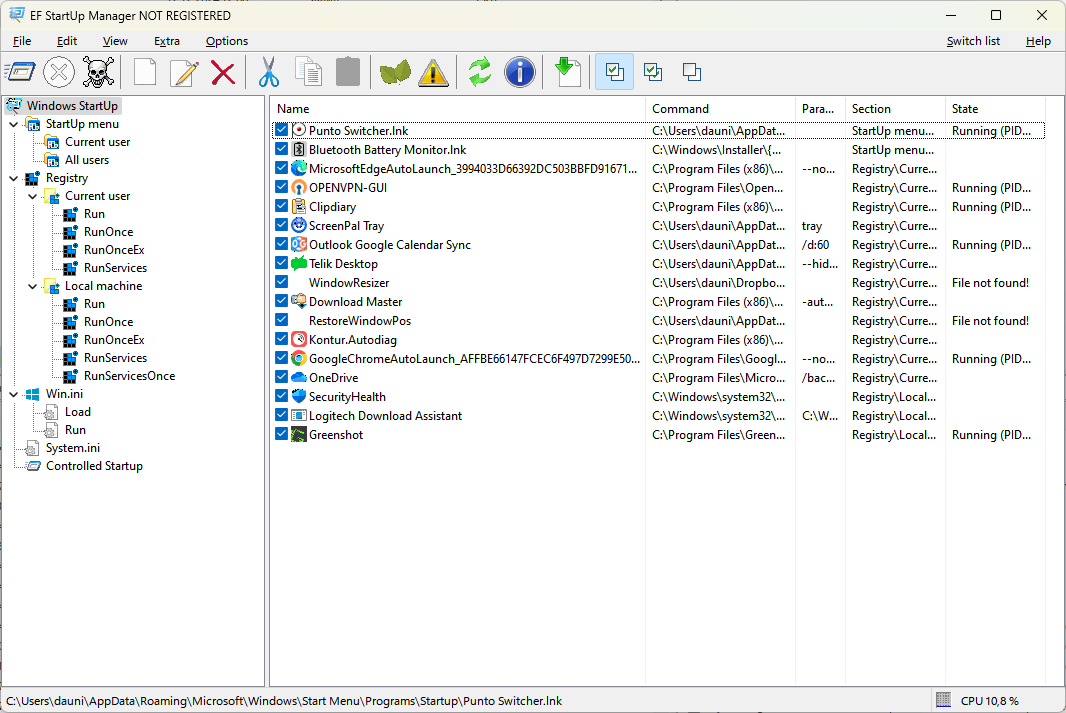Screen dimensions: 1066x713
Task: Open the Help menu
Action: 1038,41
